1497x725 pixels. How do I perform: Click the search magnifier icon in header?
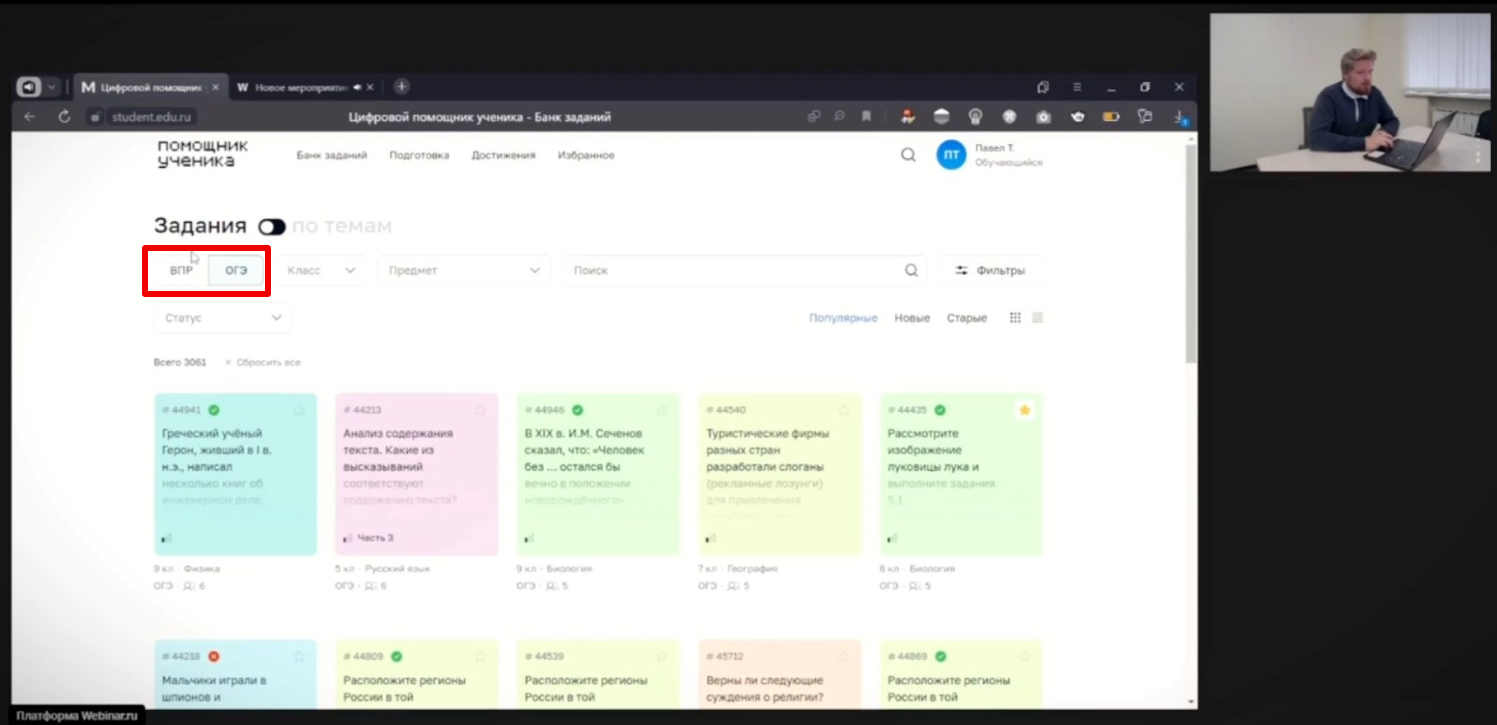click(907, 155)
